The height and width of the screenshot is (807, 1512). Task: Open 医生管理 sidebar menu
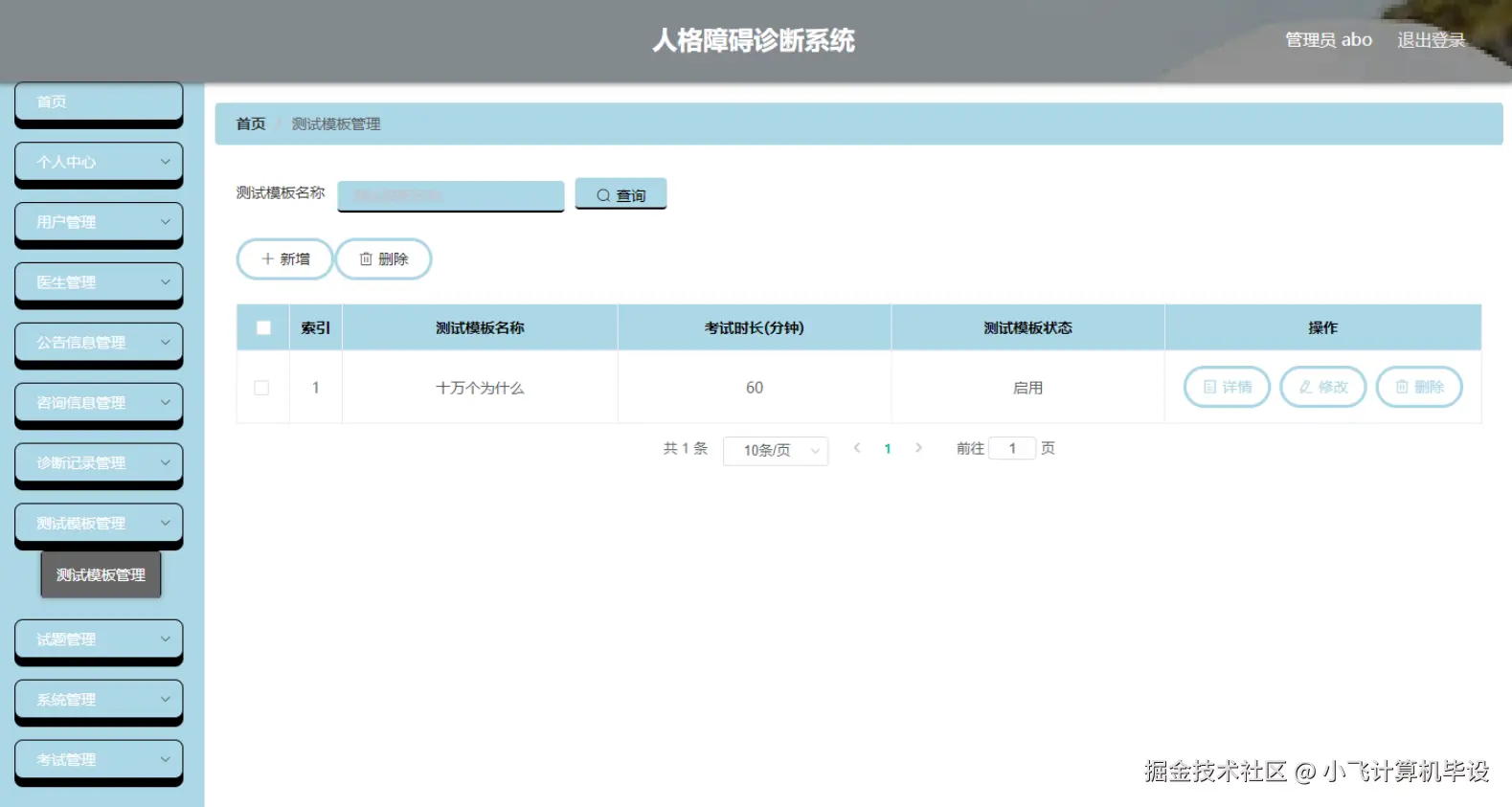coord(99,283)
